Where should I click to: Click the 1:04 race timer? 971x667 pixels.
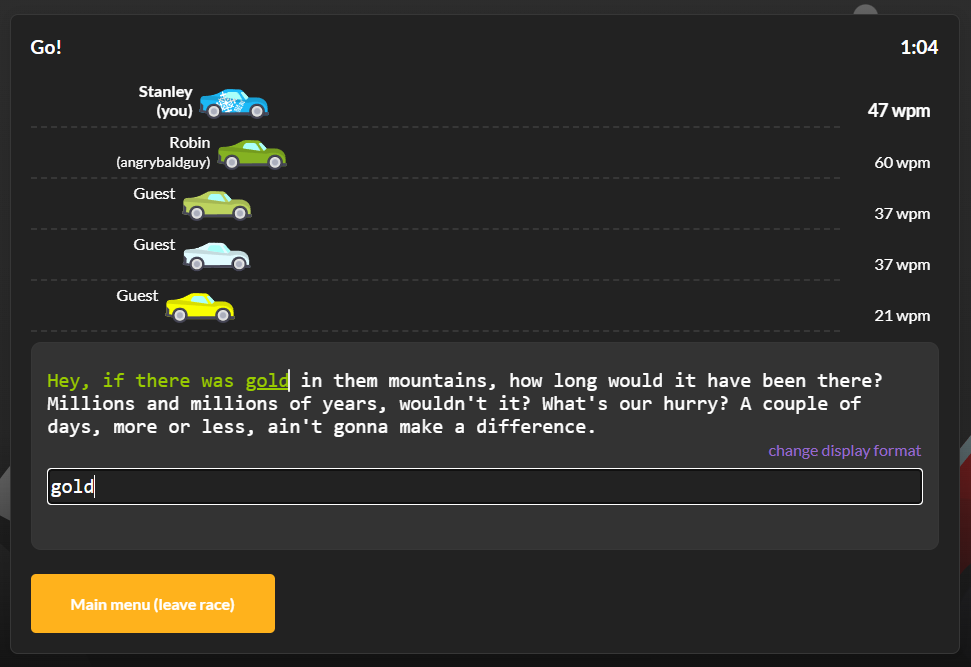point(918,47)
